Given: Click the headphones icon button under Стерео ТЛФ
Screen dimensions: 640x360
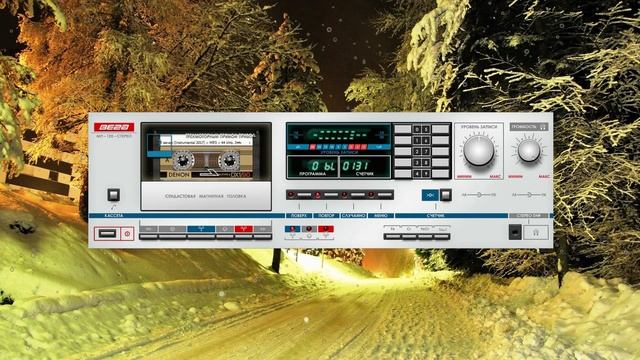Looking at the screenshot, I should (x=536, y=233).
